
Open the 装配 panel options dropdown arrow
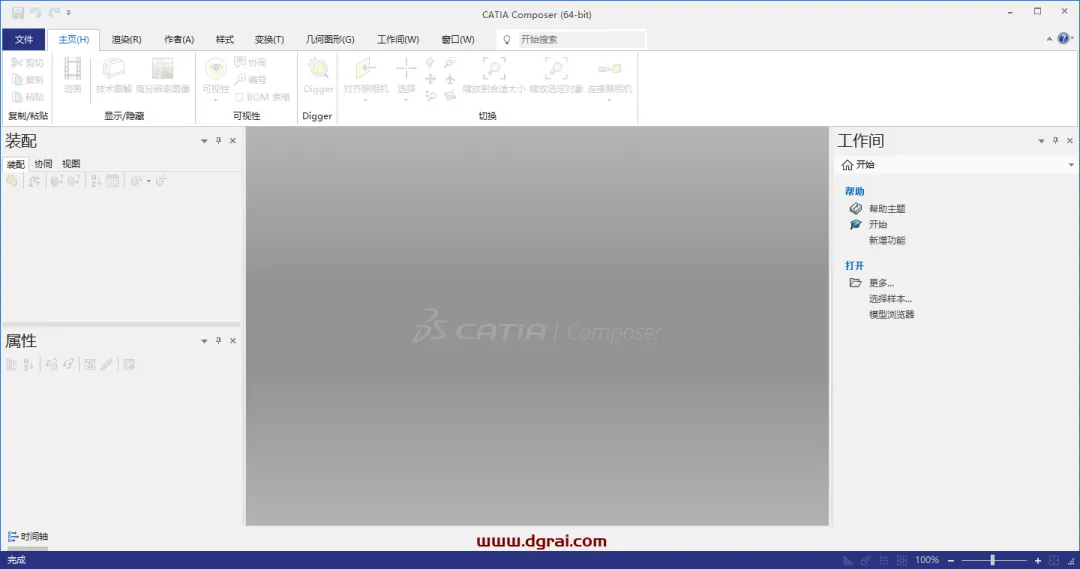[x=204, y=141]
